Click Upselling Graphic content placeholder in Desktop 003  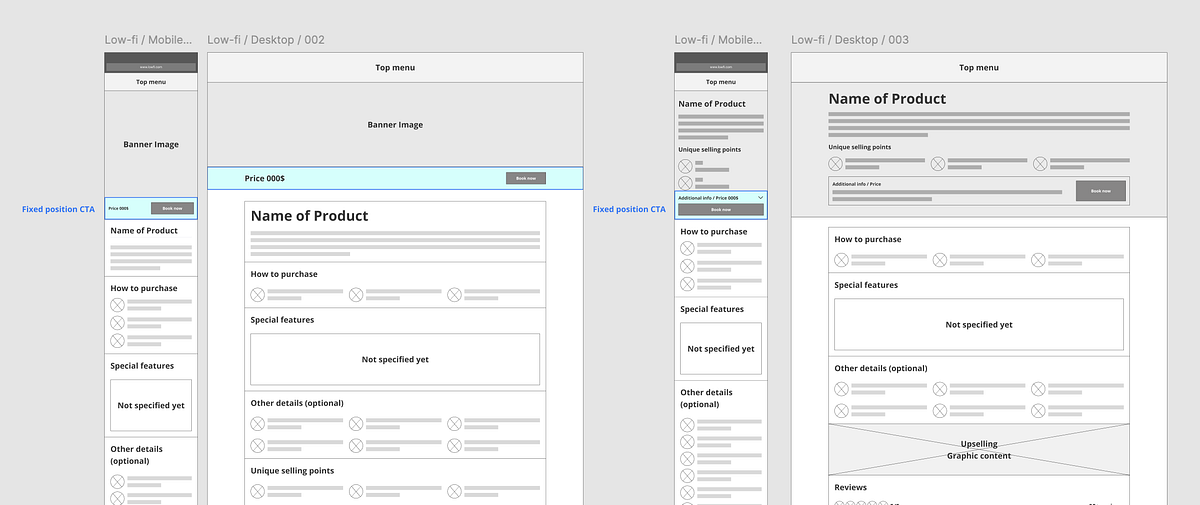point(979,450)
